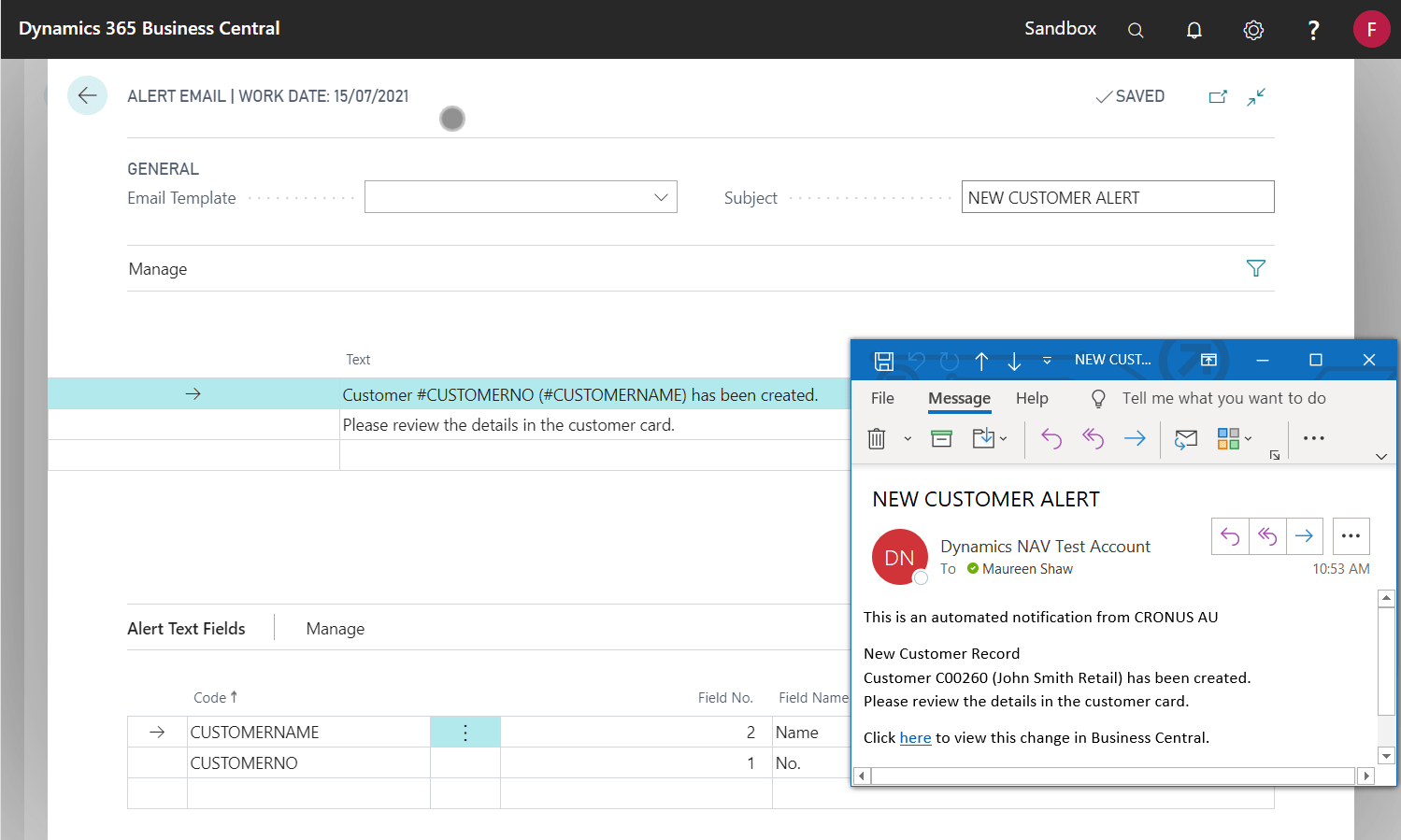This screenshot has width=1401, height=840.
Task: Open more actions in message header
Action: [1351, 536]
